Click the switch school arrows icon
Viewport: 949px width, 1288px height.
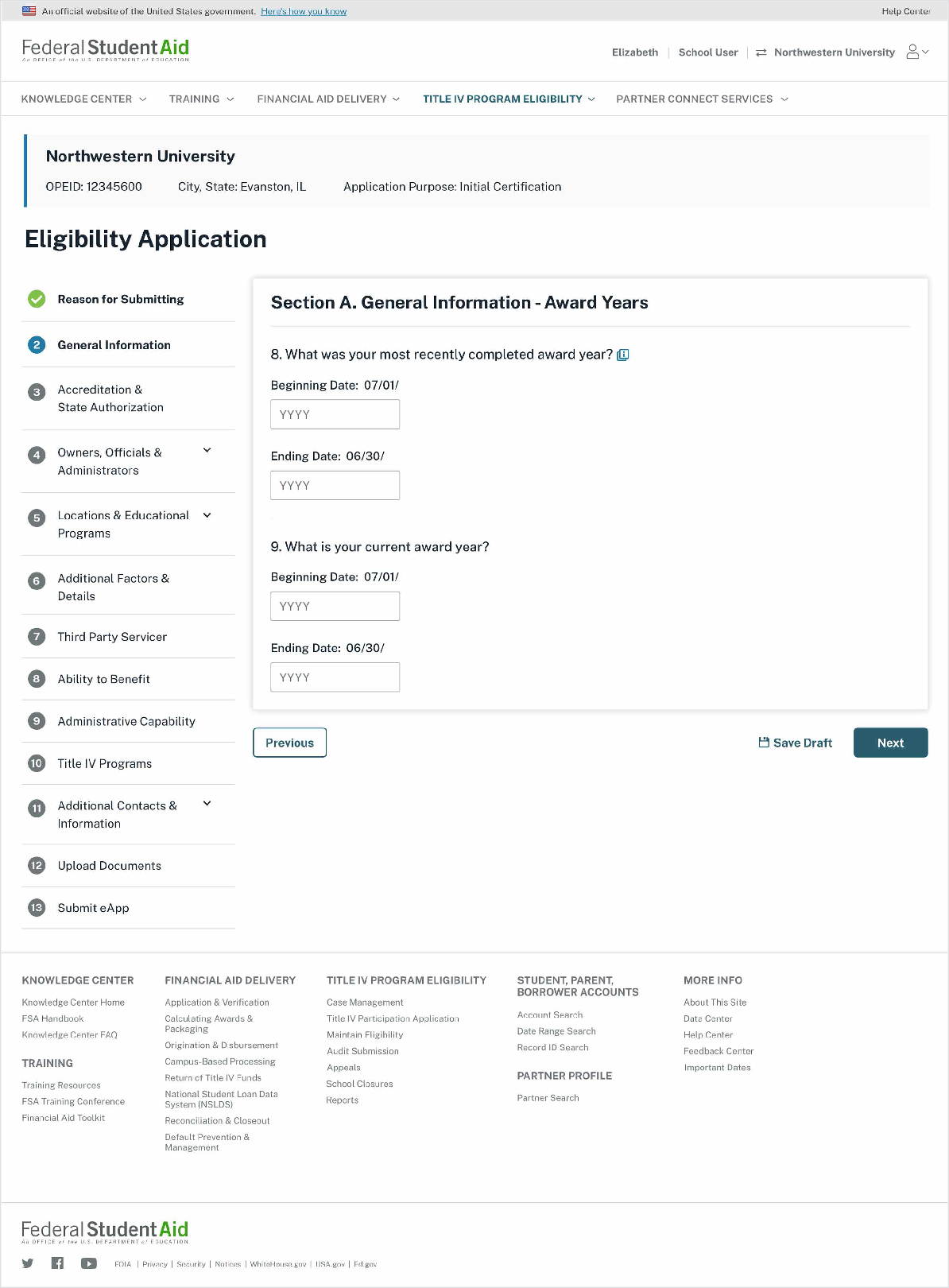coord(761,52)
